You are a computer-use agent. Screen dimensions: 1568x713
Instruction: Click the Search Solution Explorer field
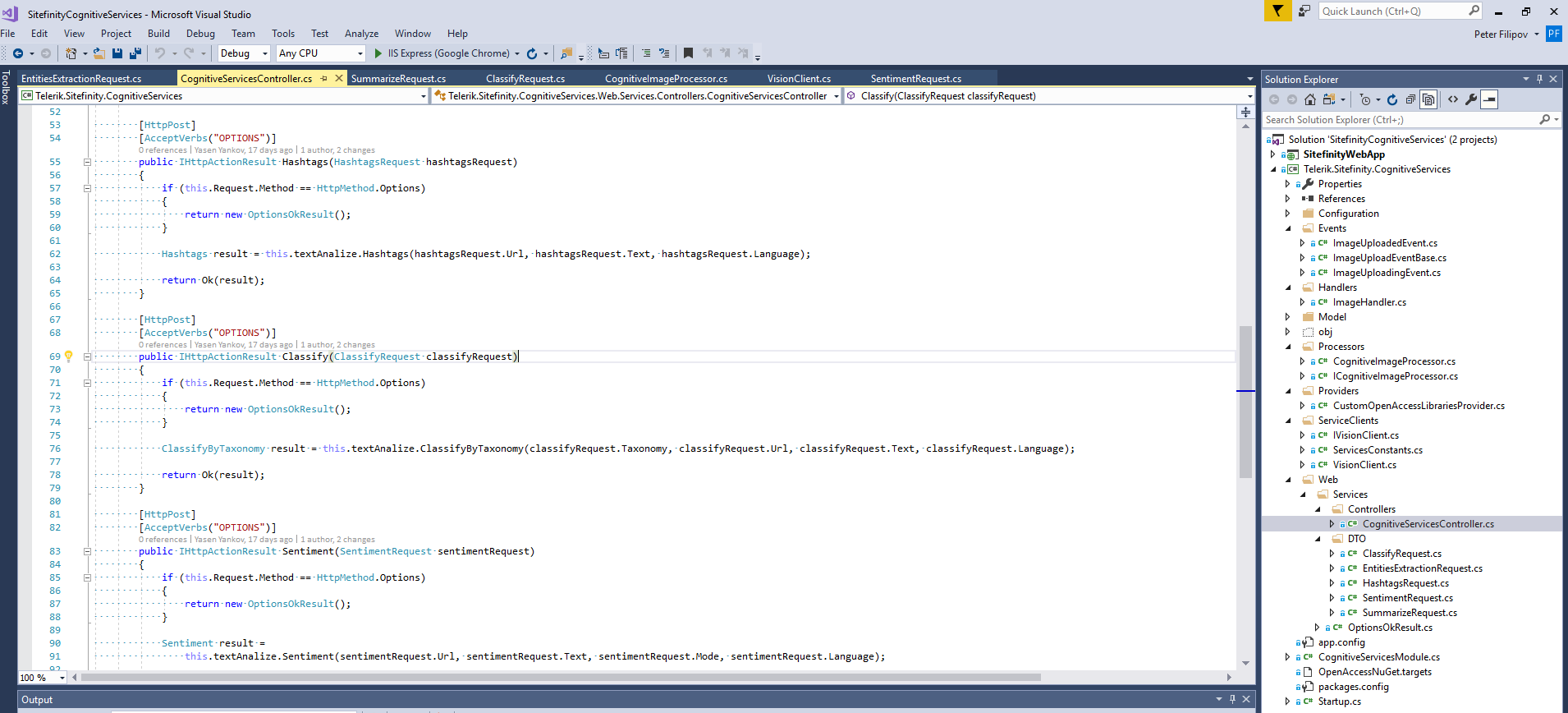1400,120
